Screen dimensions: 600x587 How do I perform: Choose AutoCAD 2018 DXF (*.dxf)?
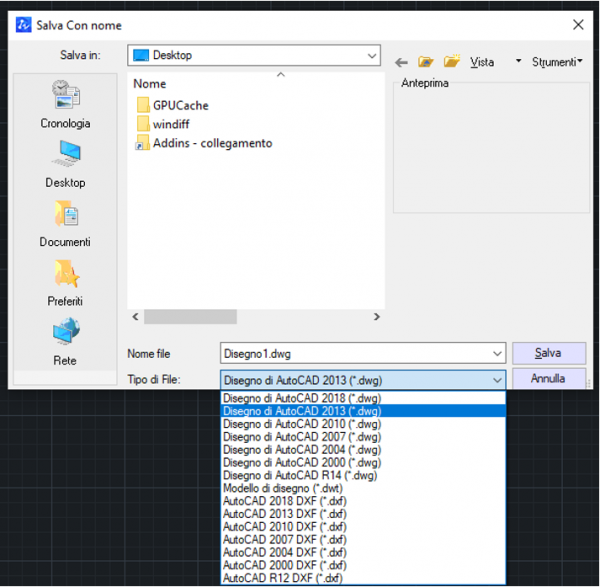[363, 501]
